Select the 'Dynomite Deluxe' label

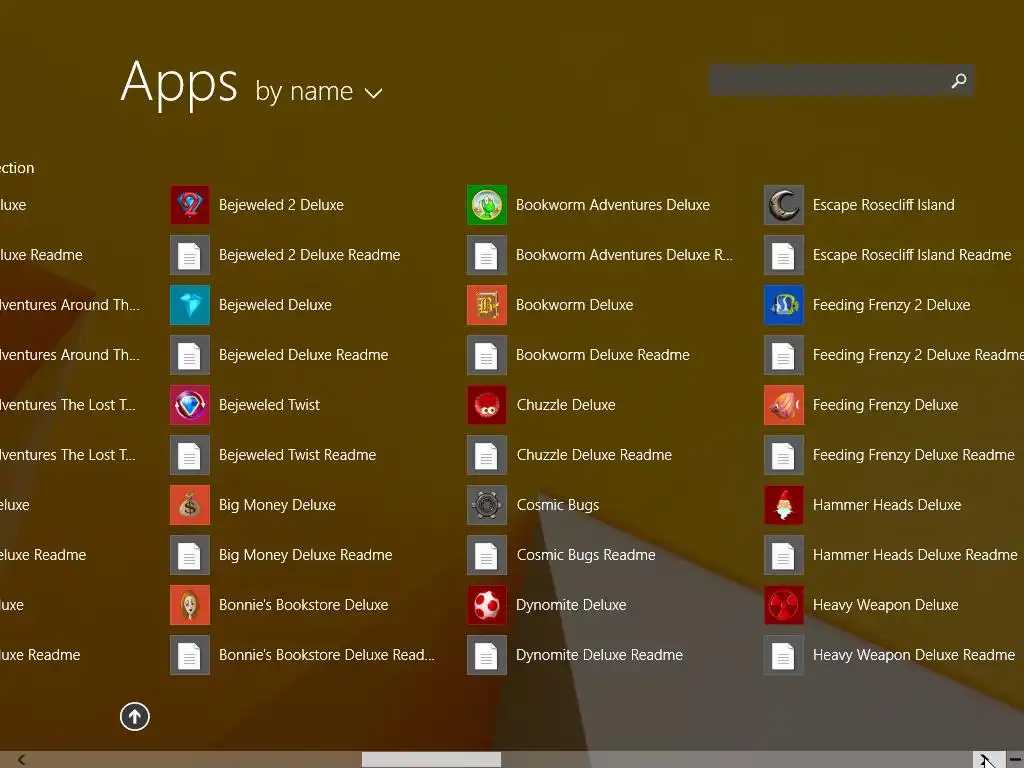(571, 605)
